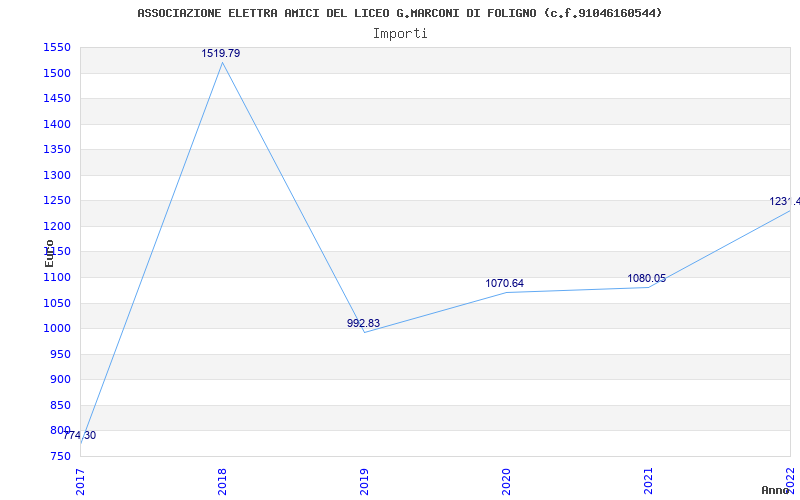
Task: Click the 'Anno' x-axis title
Action: click(775, 490)
